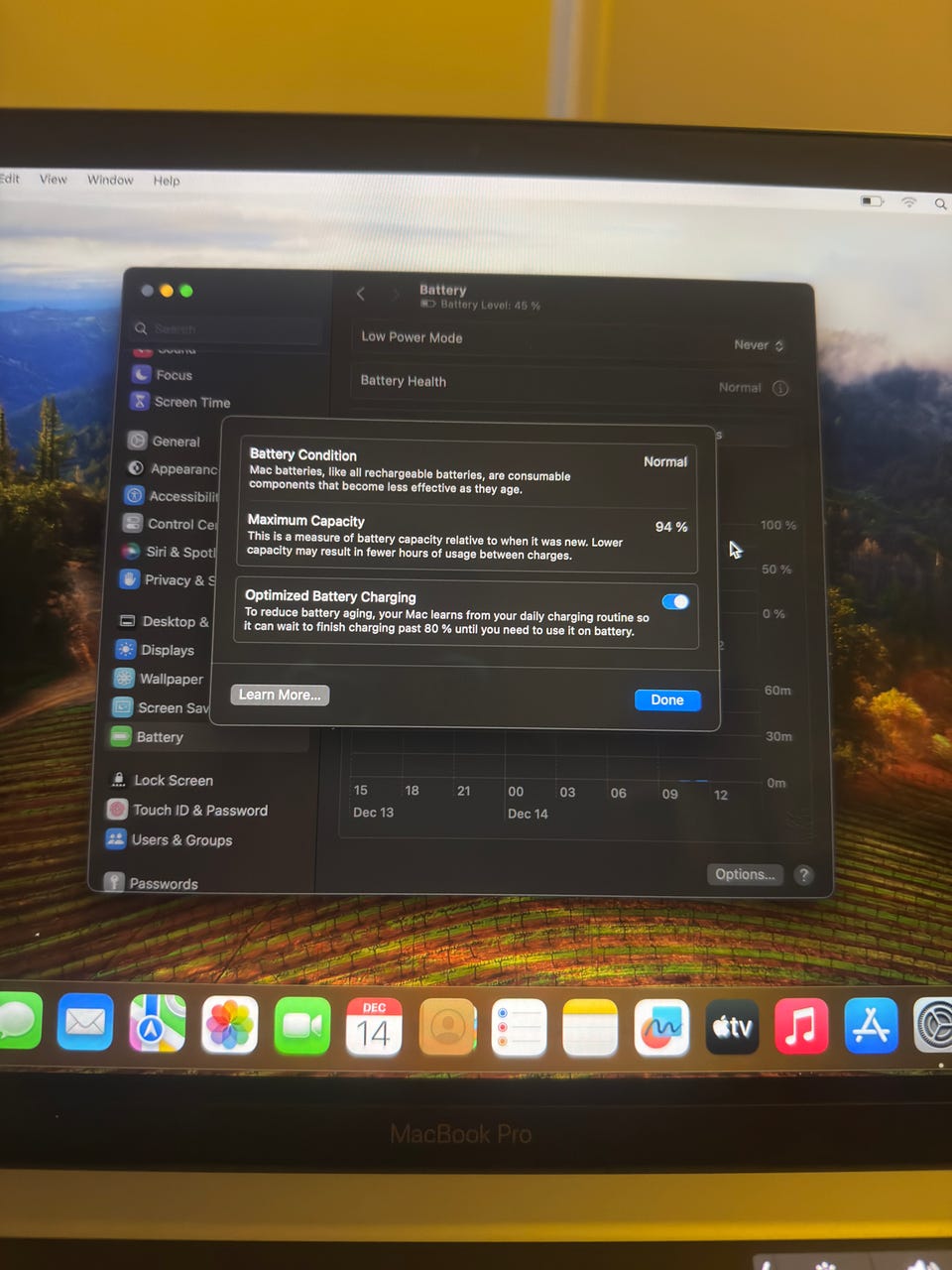Open FaceTime from the Dock

pos(301,1025)
